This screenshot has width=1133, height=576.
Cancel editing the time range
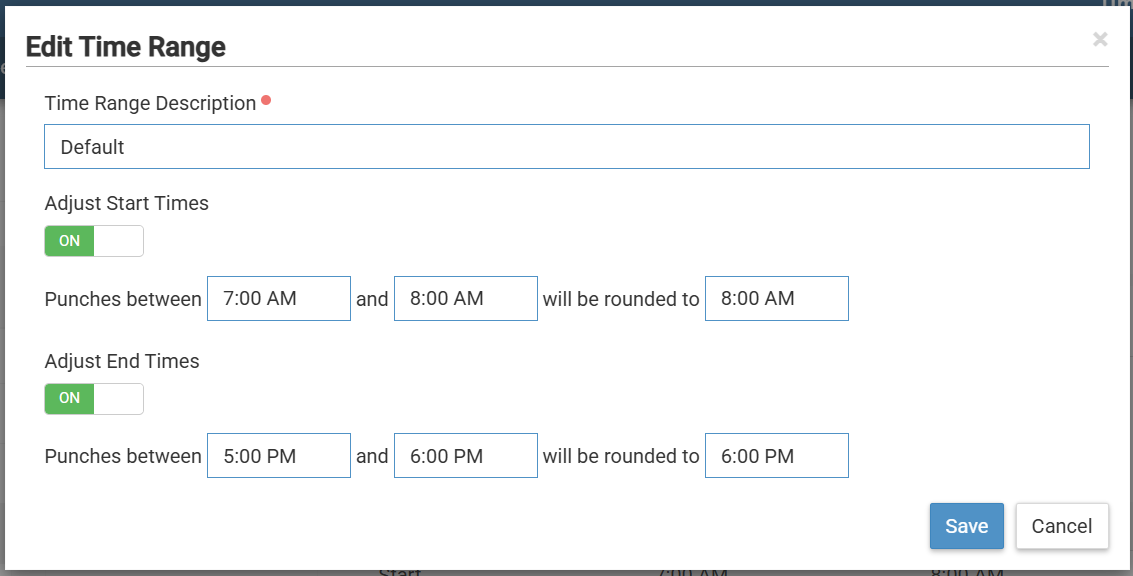pyautogui.click(x=1061, y=526)
